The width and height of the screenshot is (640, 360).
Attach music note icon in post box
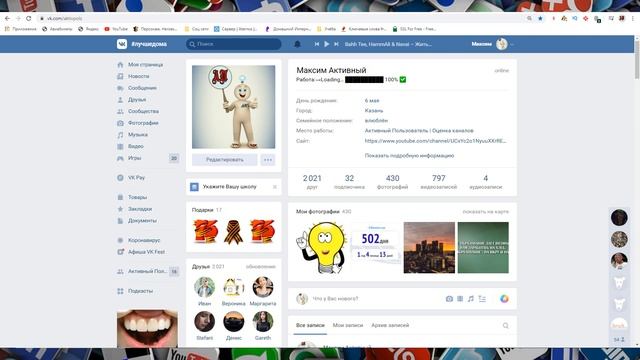click(x=471, y=299)
